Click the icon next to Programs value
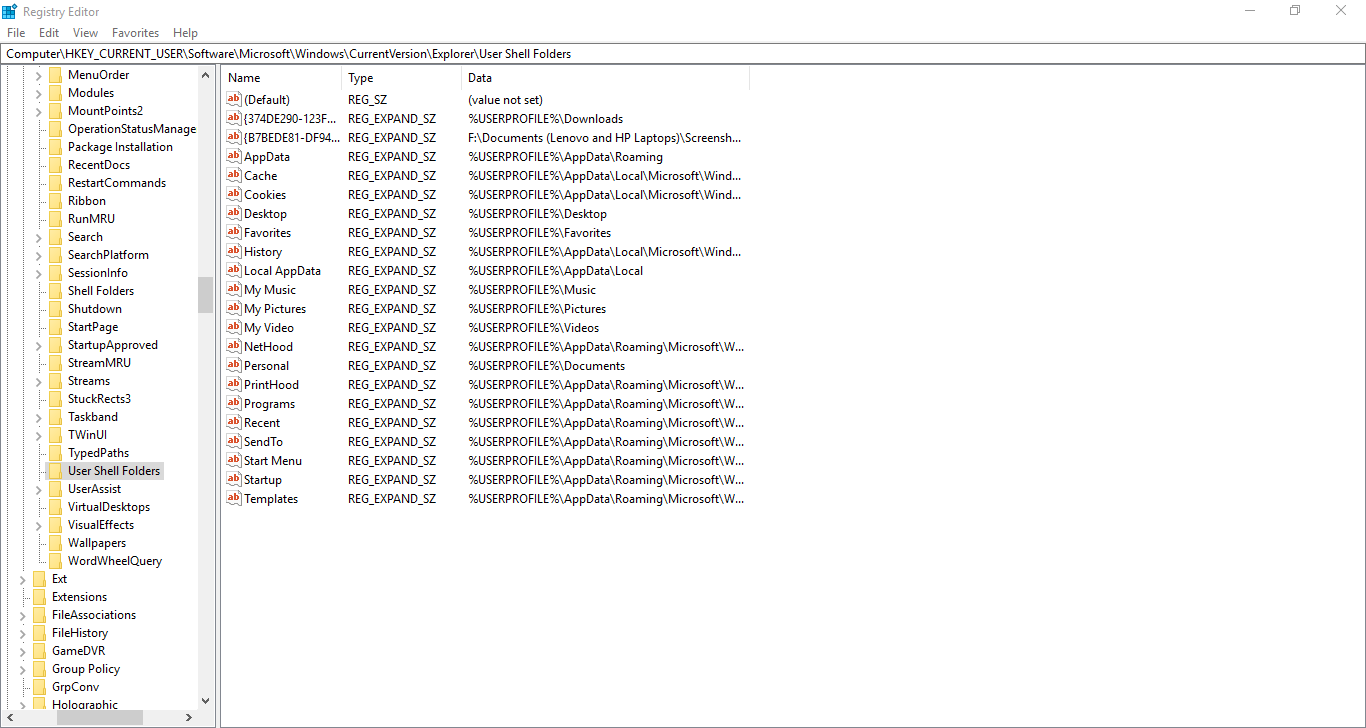This screenshot has width=1366, height=728. (234, 403)
